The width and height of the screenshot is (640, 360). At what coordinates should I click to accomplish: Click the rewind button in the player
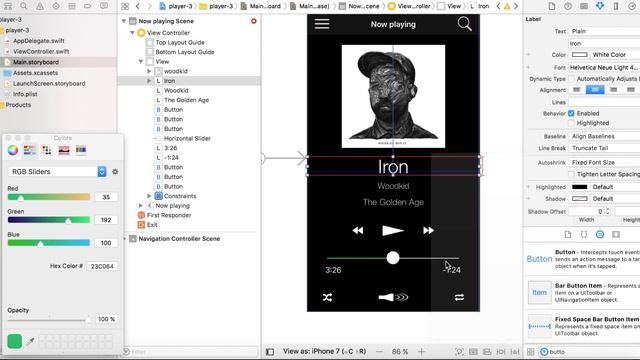pyautogui.click(x=358, y=231)
